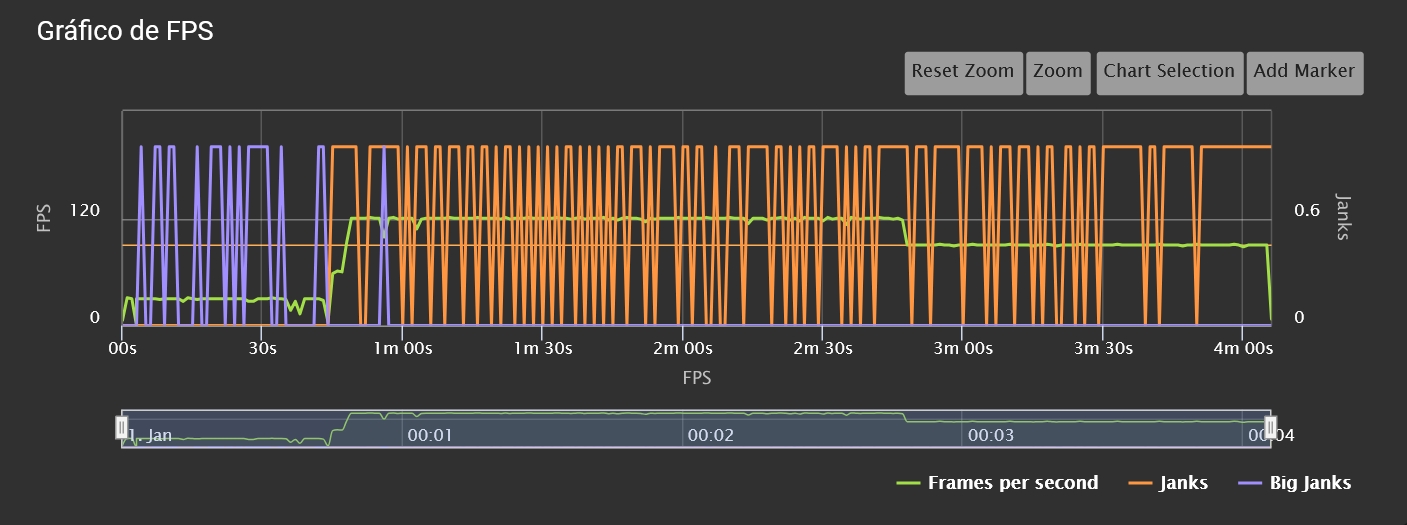Toggle the Janks series in legend
Screen dimensions: 1407x525
click(x=1167, y=483)
